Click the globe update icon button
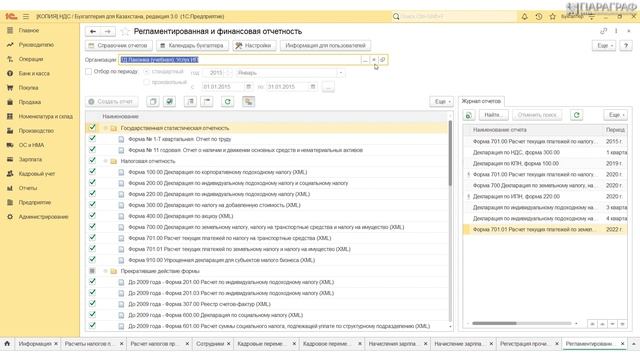 (169, 102)
